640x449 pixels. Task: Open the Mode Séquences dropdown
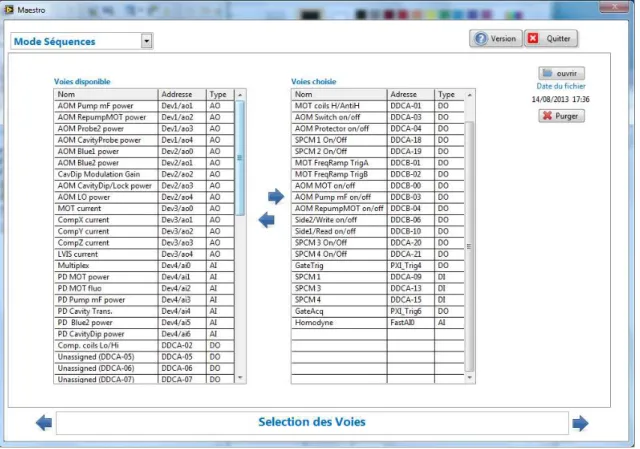coord(147,41)
